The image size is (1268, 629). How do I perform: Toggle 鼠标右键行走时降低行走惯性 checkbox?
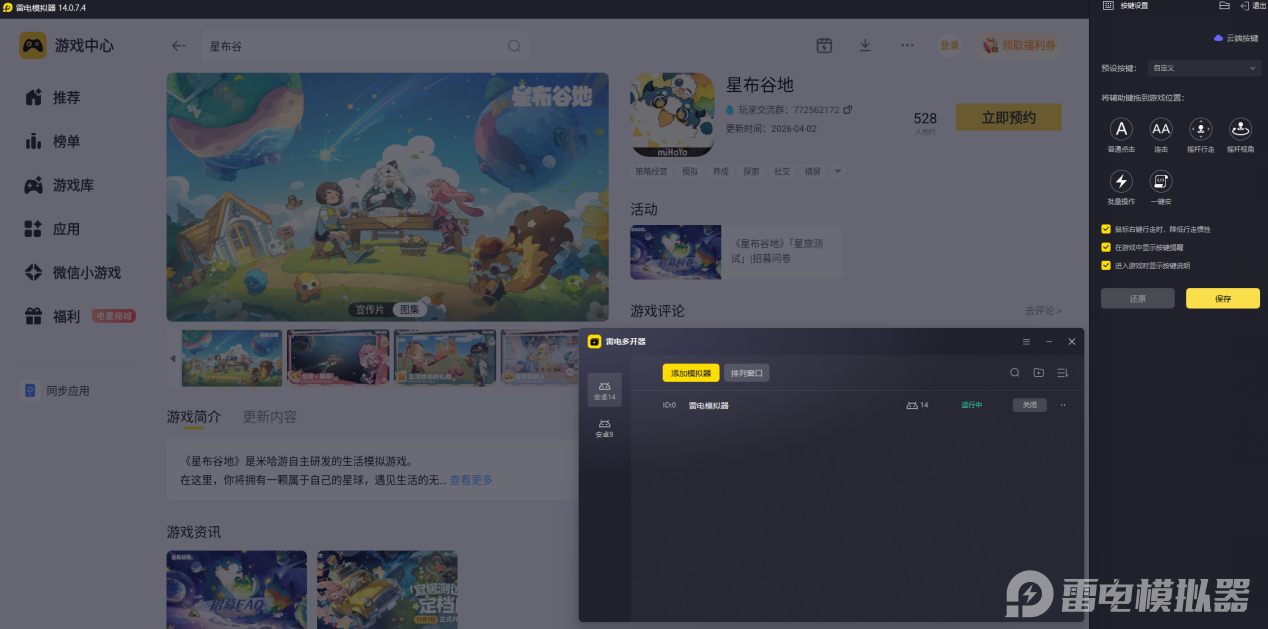pos(1106,229)
